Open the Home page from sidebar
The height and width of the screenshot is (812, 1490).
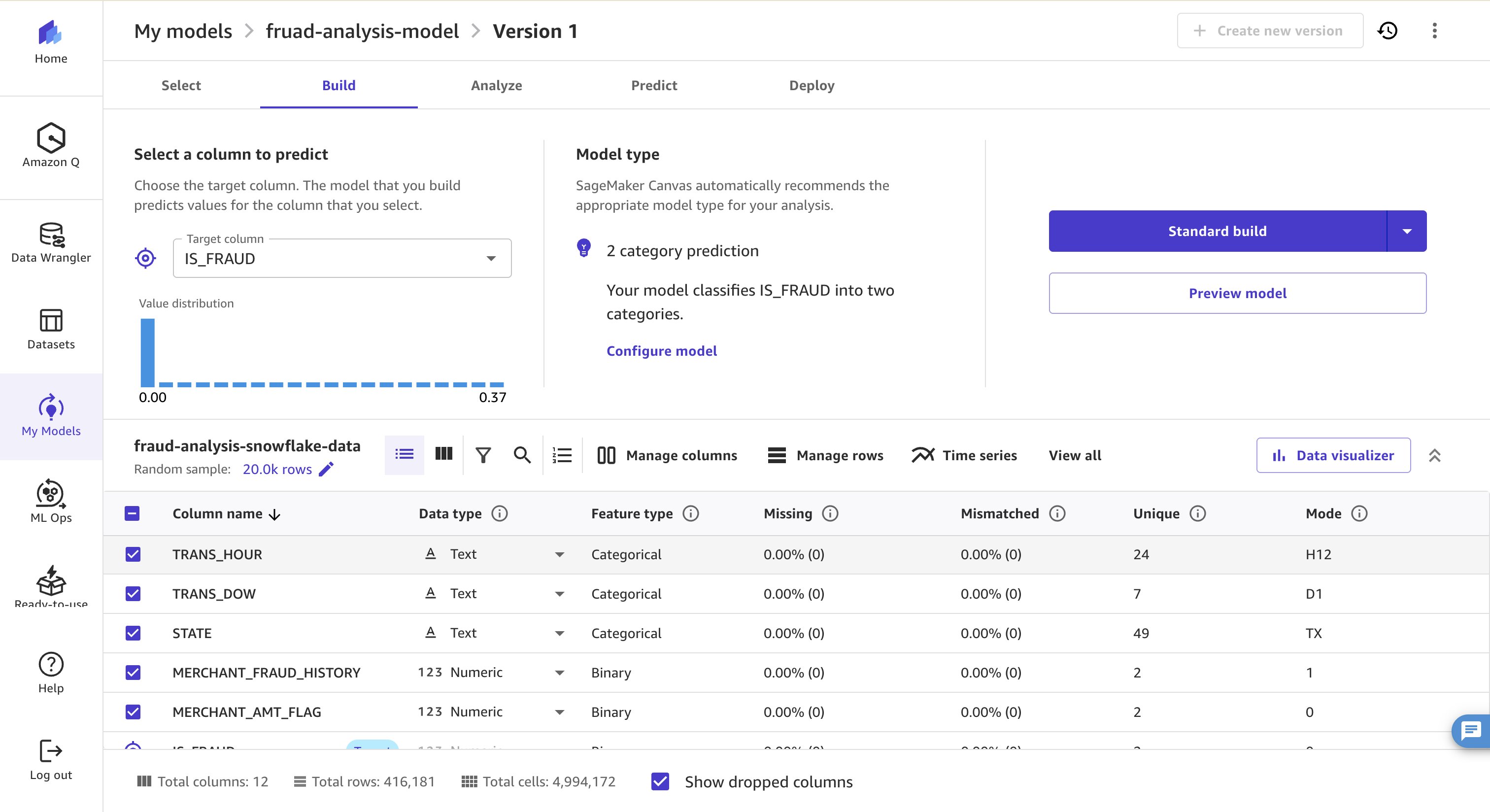click(x=51, y=42)
